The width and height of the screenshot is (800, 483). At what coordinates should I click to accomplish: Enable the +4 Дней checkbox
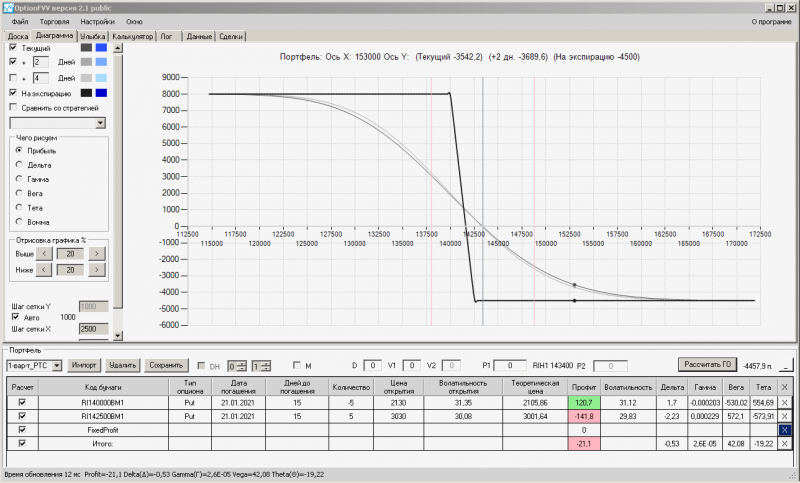point(13,78)
